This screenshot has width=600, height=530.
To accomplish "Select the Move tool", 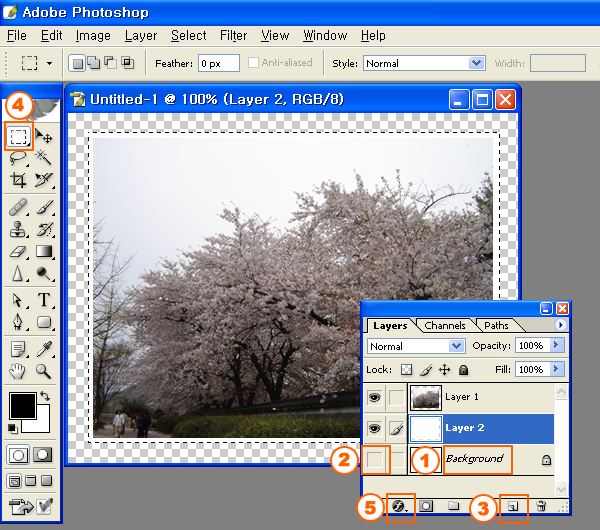I will click(43, 136).
